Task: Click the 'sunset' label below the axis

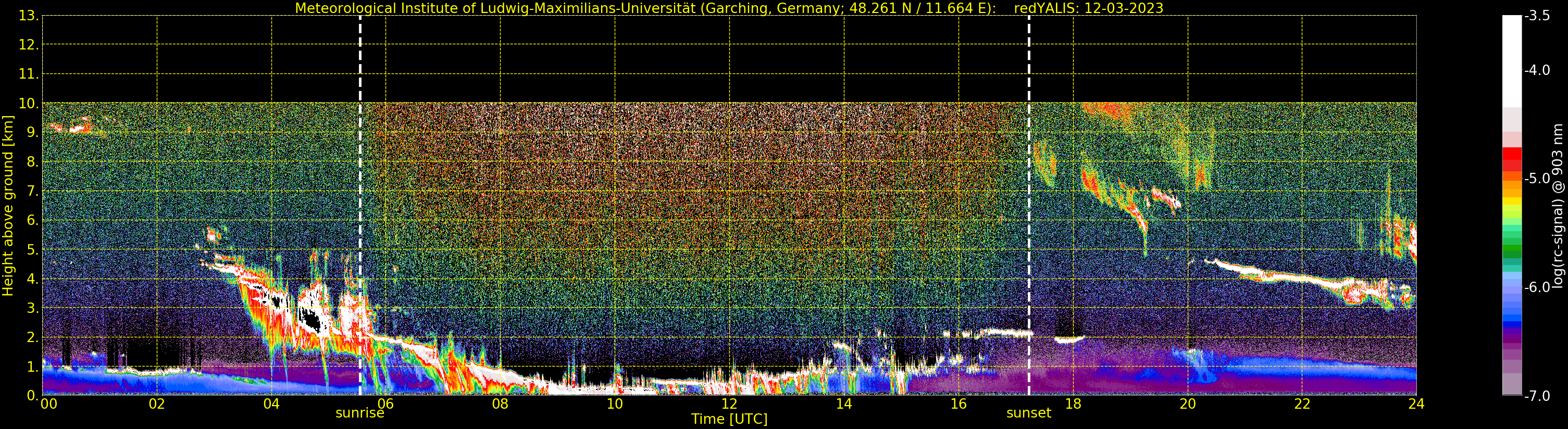Action: (1029, 413)
